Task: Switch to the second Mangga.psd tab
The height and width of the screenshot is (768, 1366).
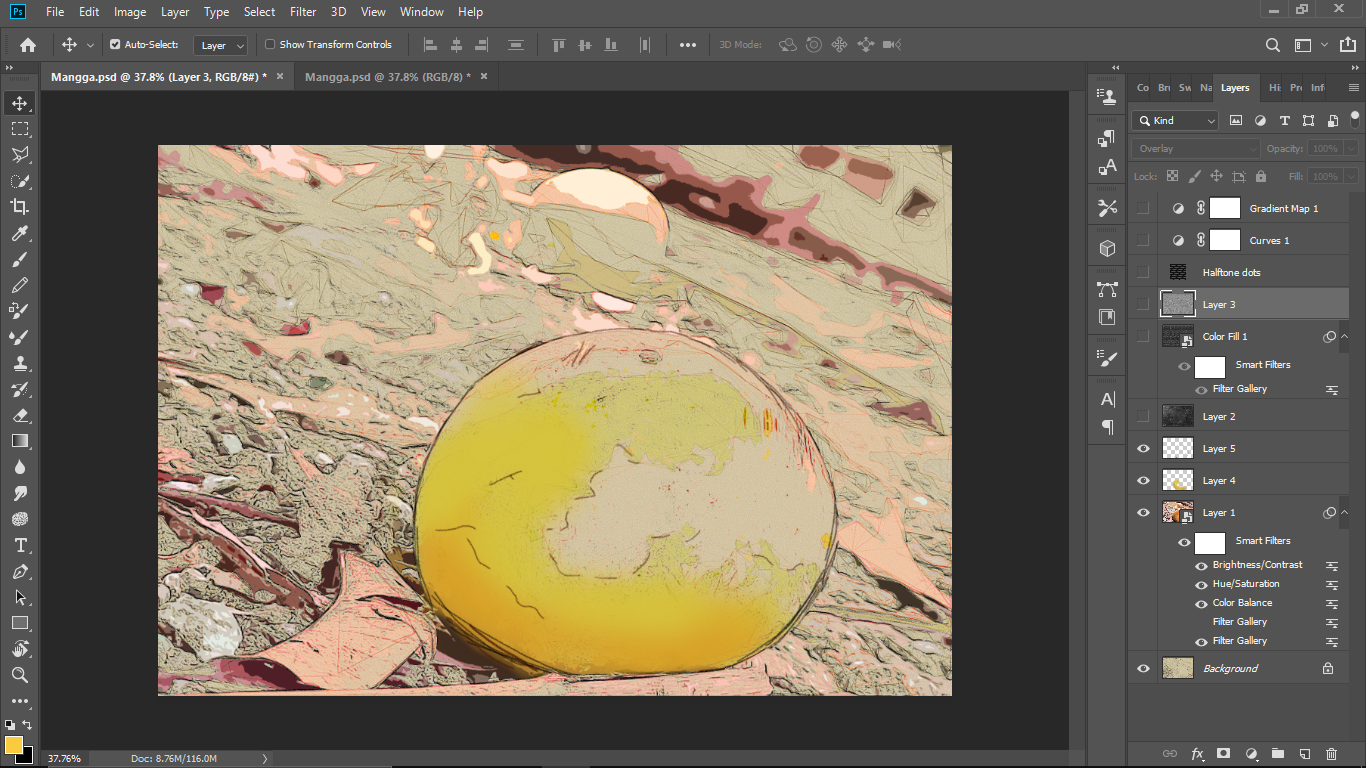Action: click(386, 77)
